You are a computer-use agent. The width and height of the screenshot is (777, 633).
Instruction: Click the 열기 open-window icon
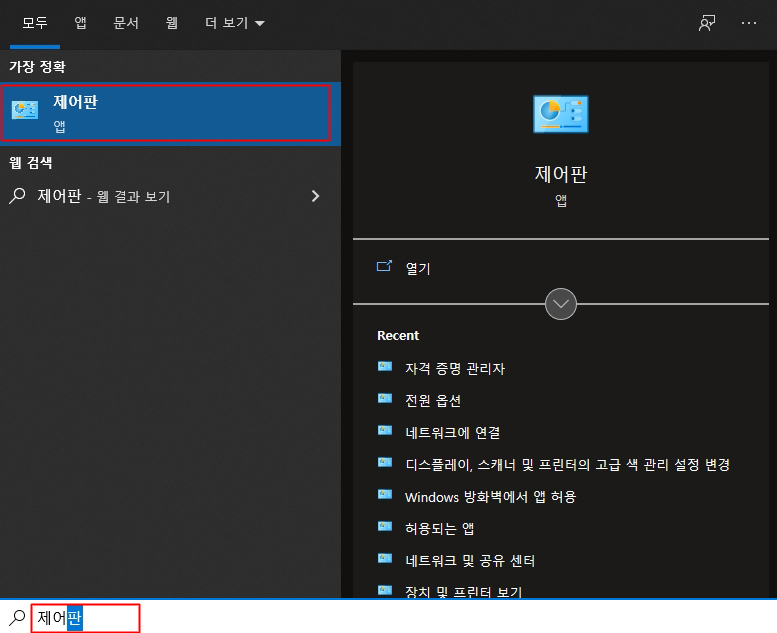click(384, 267)
